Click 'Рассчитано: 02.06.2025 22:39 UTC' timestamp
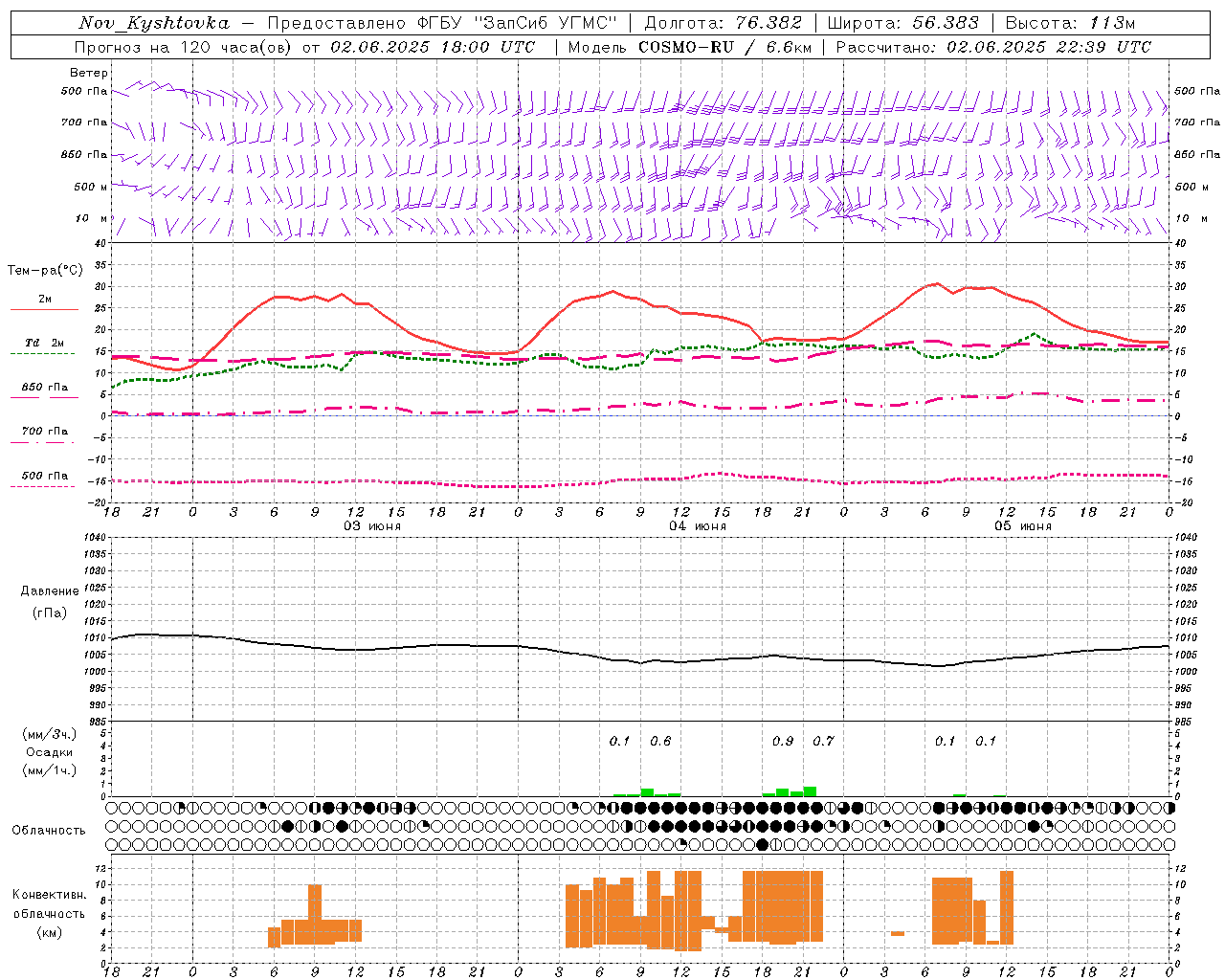Viewport: 1225px width, 980px height. (x=993, y=47)
